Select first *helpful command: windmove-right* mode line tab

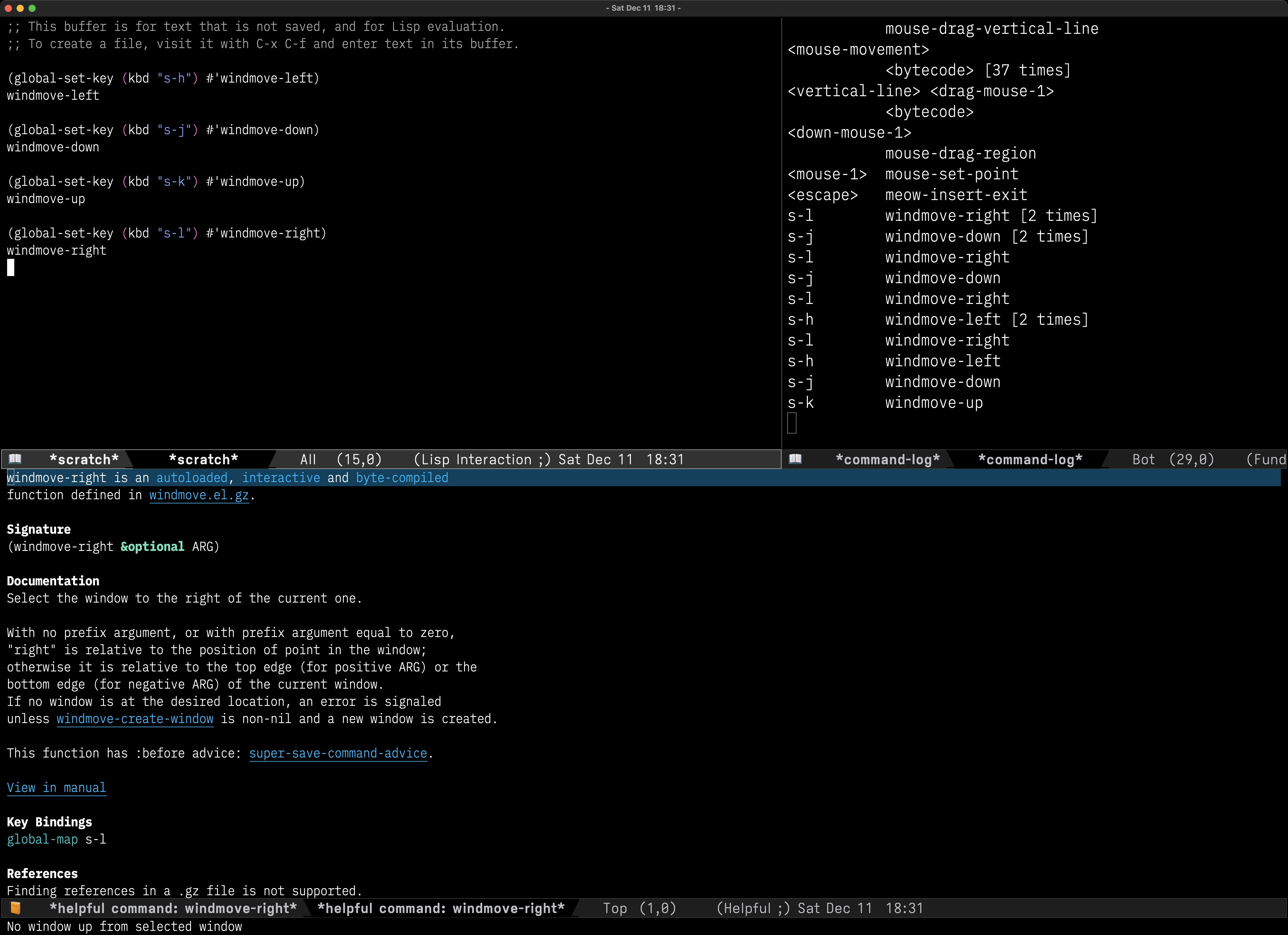173,908
